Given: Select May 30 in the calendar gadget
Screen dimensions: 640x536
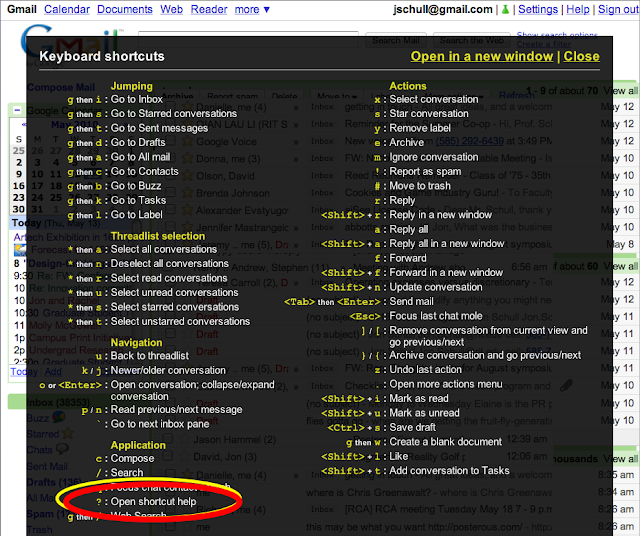Looking at the screenshot, I should coord(19,209).
